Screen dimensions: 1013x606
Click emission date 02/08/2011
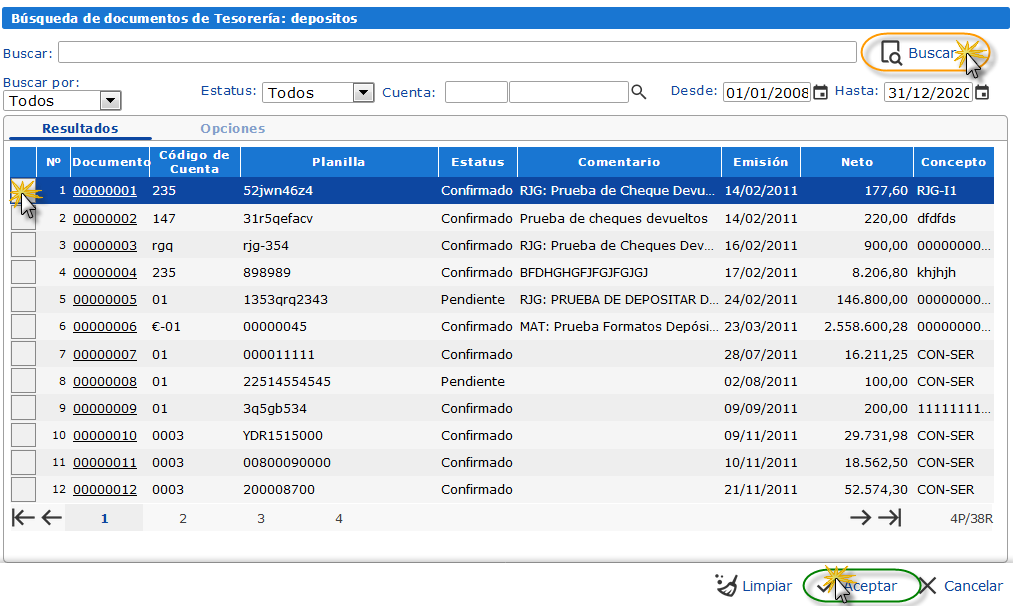tap(760, 381)
